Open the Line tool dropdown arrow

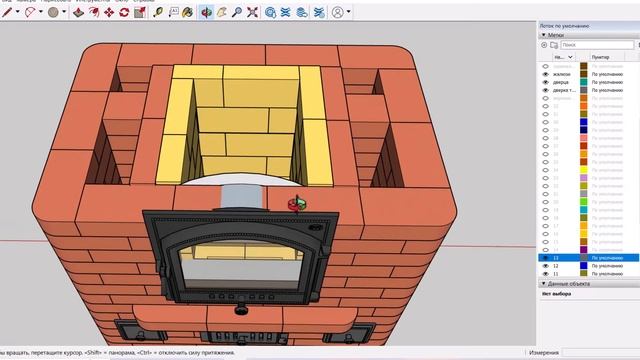[x=18, y=12]
